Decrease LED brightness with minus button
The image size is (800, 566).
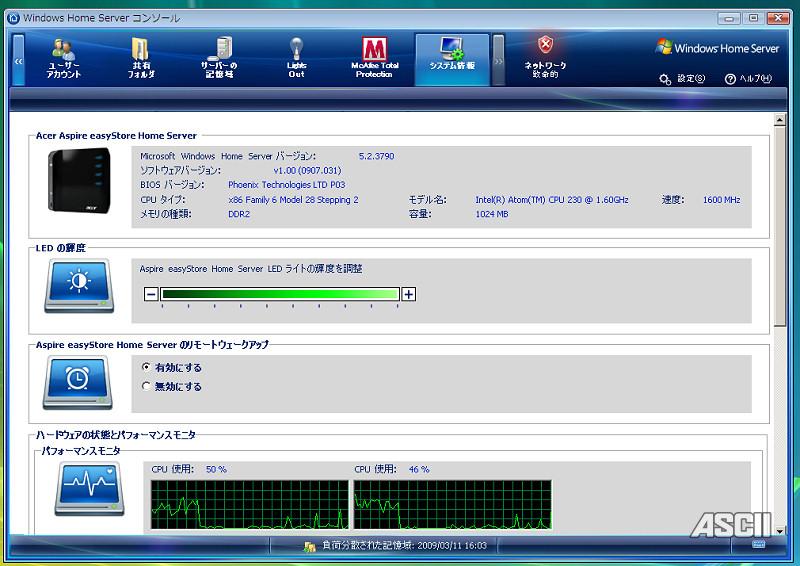pos(151,294)
